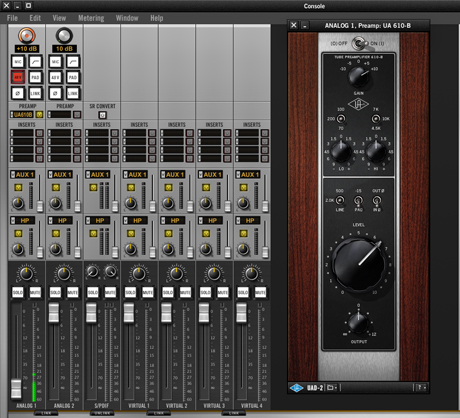Screen dimensions: 460x418
Task: Toggle the PAD button on Analog 2
Action: pos(73,77)
